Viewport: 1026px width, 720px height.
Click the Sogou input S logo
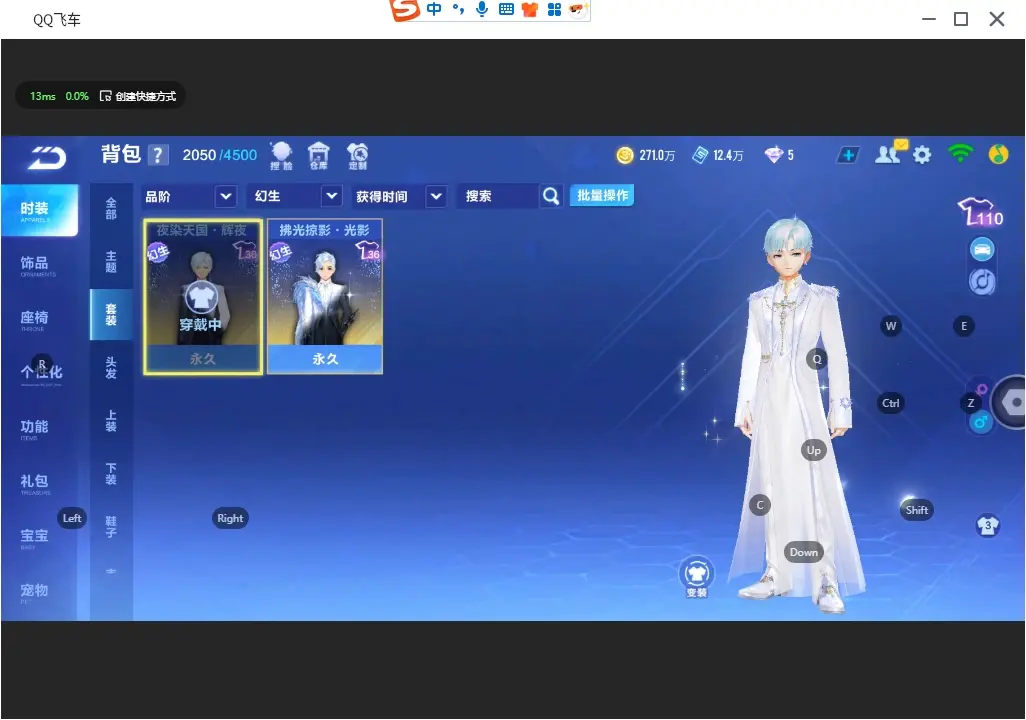click(404, 9)
